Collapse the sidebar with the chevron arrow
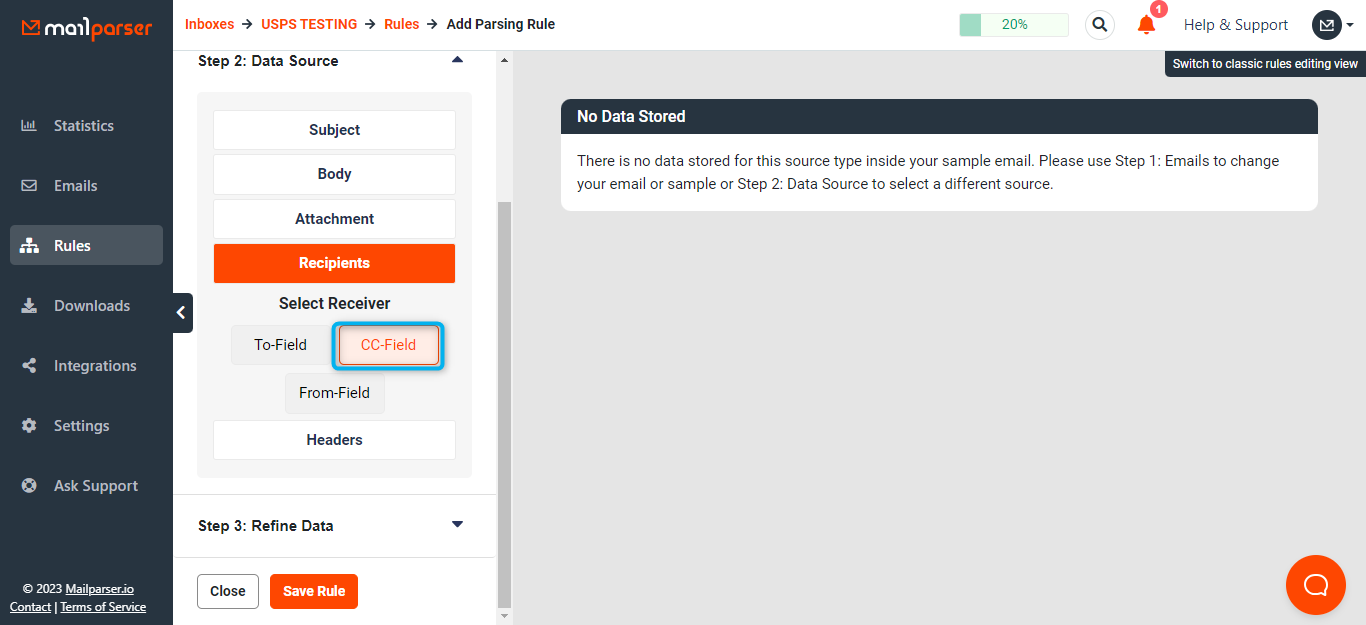This screenshot has width=1366, height=625. 181,312
